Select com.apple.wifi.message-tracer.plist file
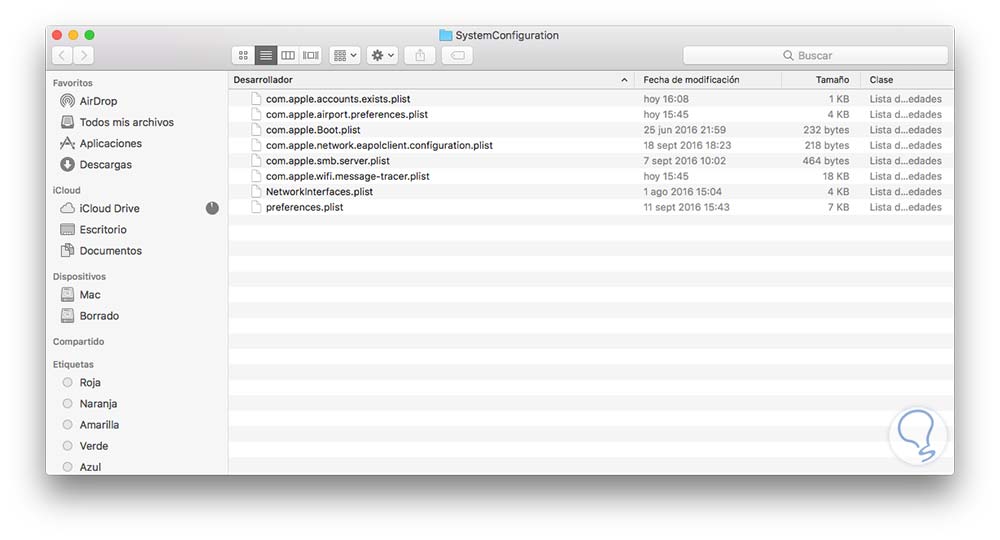The height and width of the screenshot is (540, 1000). tap(348, 176)
